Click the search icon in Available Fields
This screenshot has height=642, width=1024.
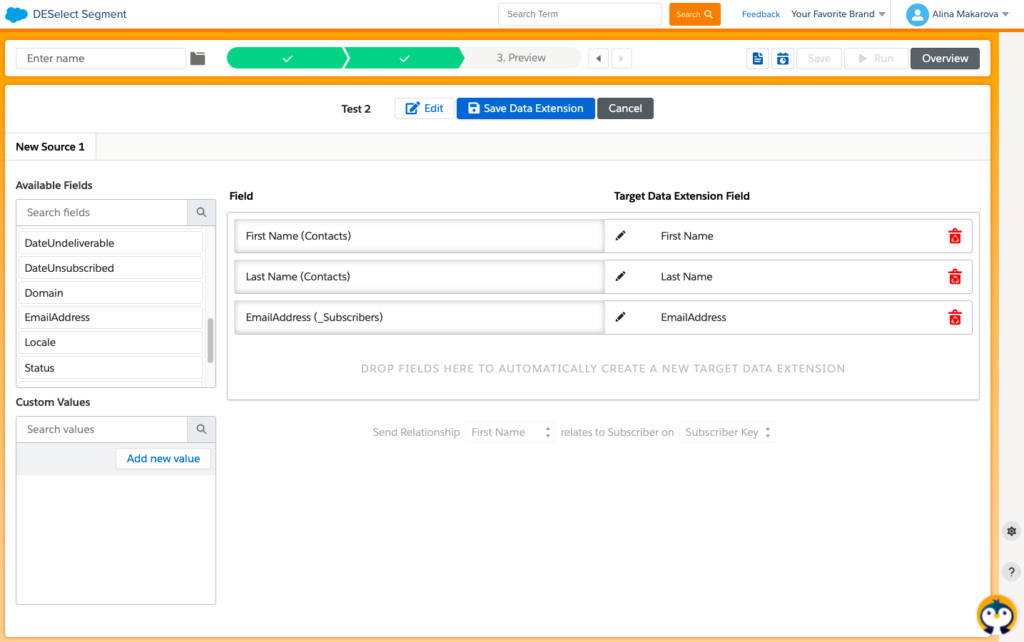201,213
